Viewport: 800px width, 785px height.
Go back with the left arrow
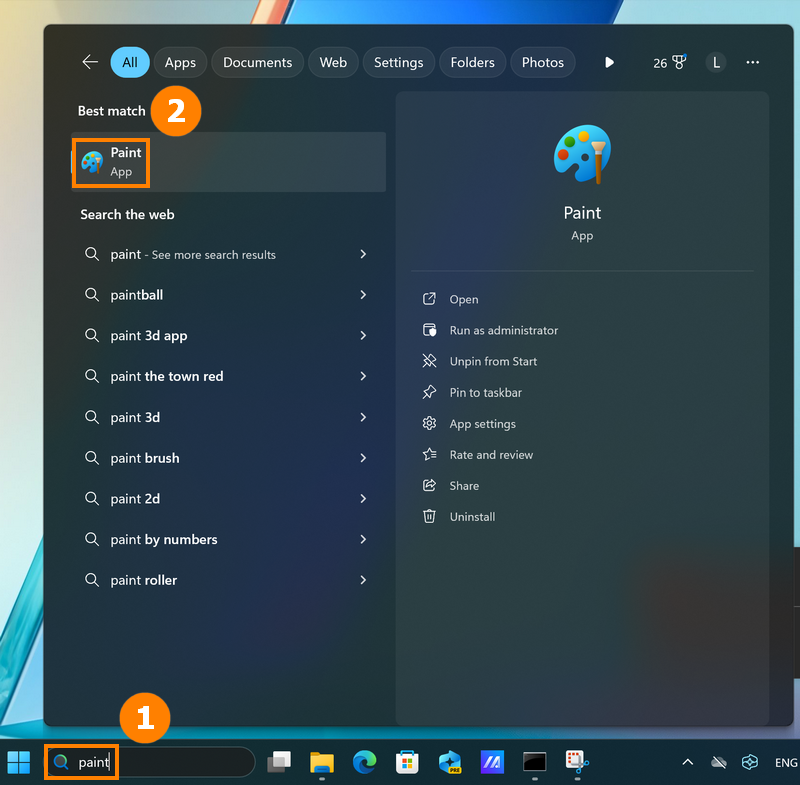click(90, 62)
